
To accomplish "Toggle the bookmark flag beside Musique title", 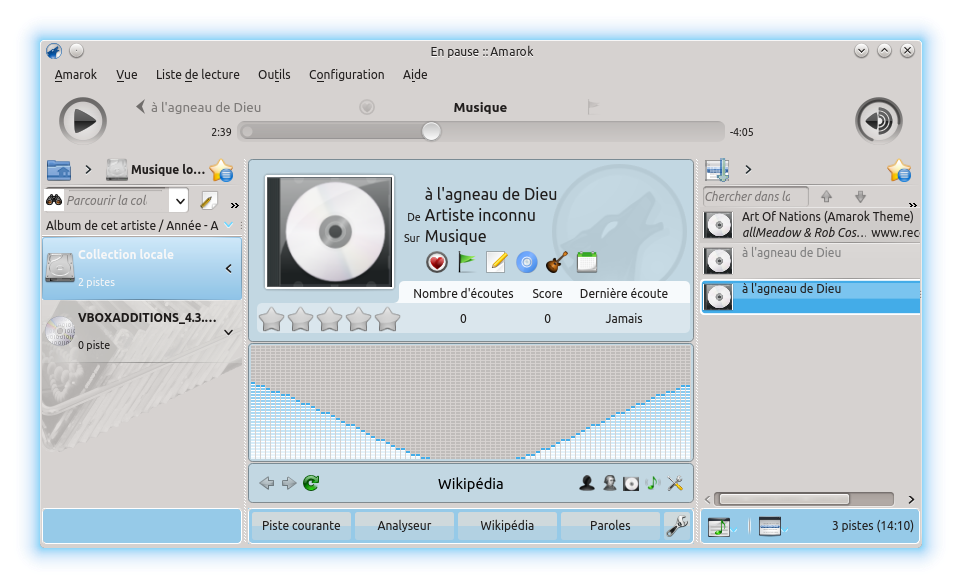I will (593, 107).
